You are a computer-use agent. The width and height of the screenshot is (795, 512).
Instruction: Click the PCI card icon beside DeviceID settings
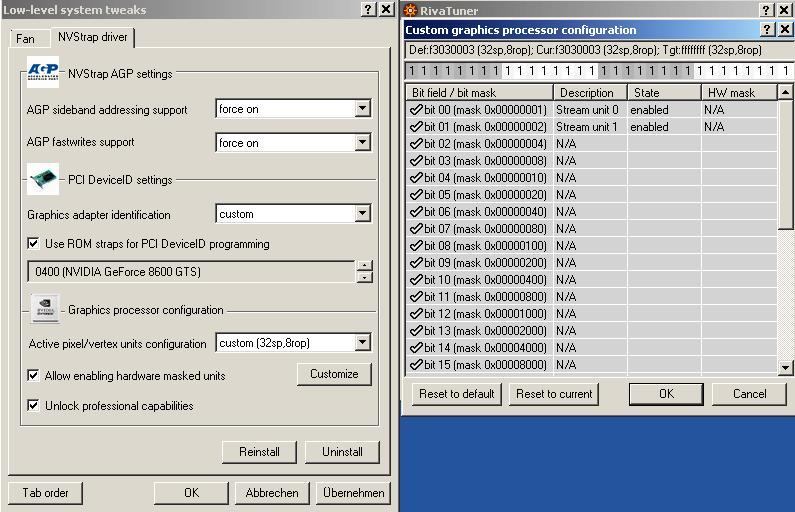[43, 179]
